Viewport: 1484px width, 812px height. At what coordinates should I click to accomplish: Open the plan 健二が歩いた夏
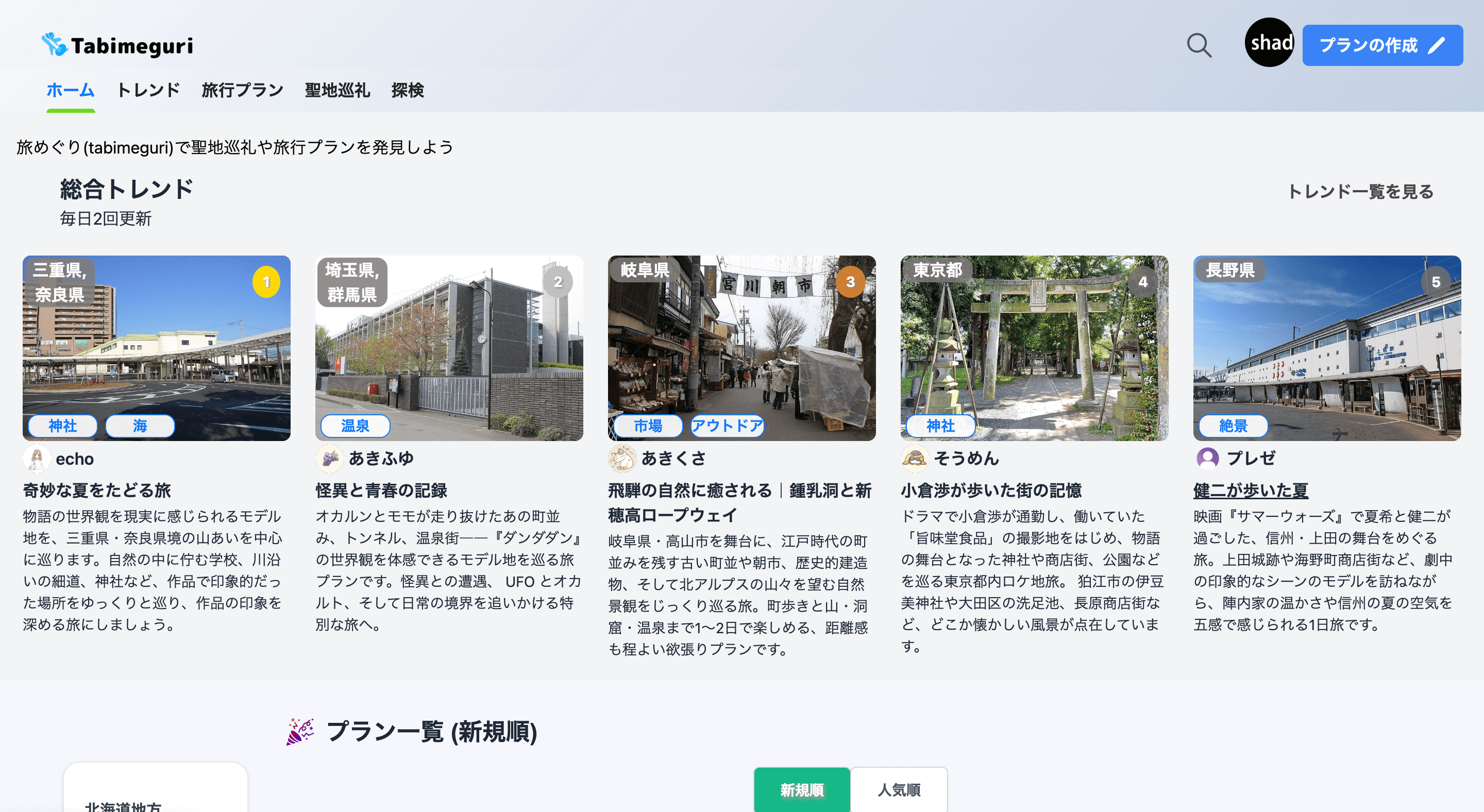(x=1250, y=490)
